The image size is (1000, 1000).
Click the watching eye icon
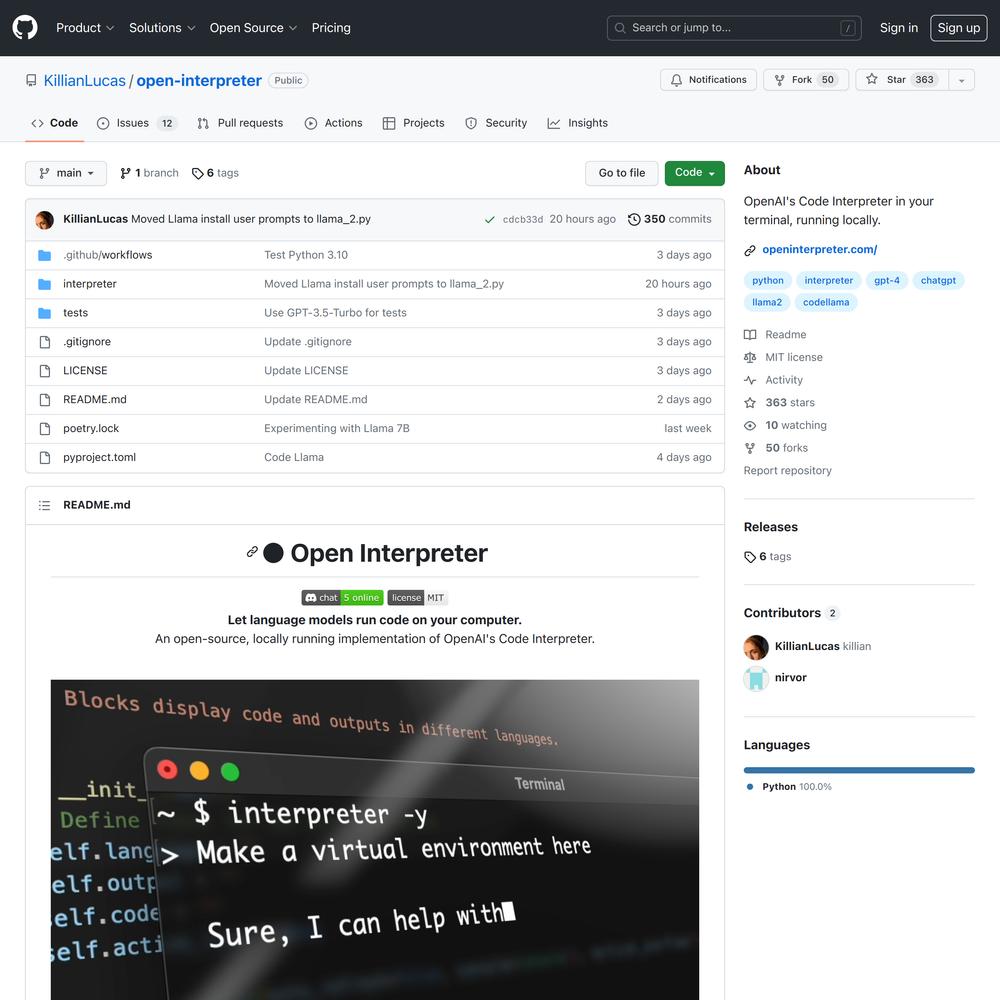pos(750,425)
